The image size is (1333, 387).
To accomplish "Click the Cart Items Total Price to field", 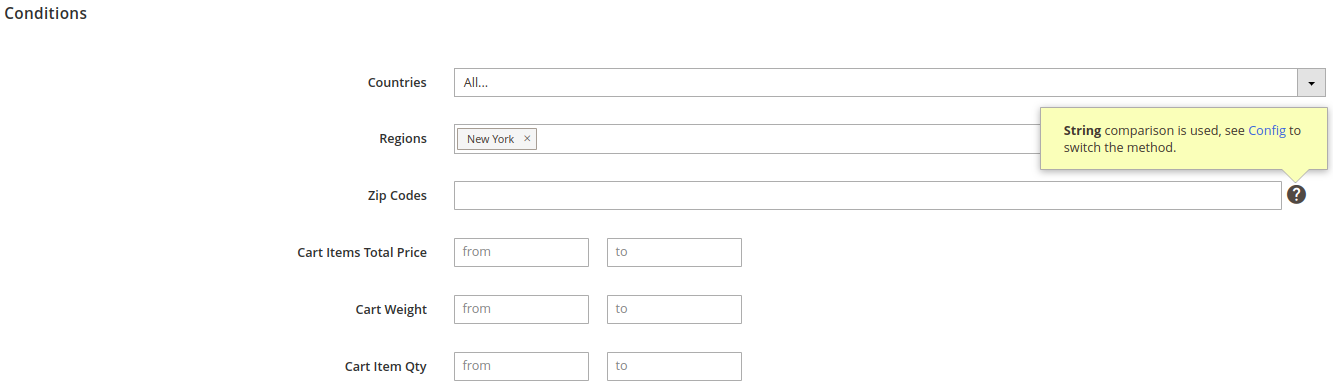I will click(674, 252).
